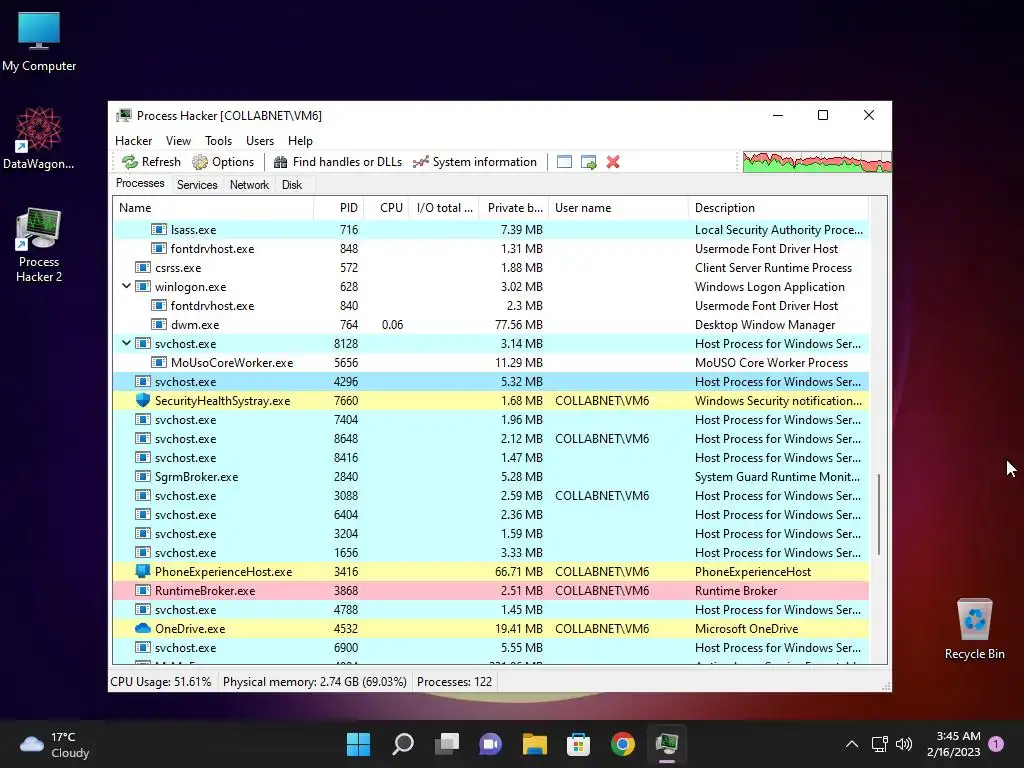Screen dimensions: 1024x768
Task: Open the Help menu
Action: pos(300,140)
